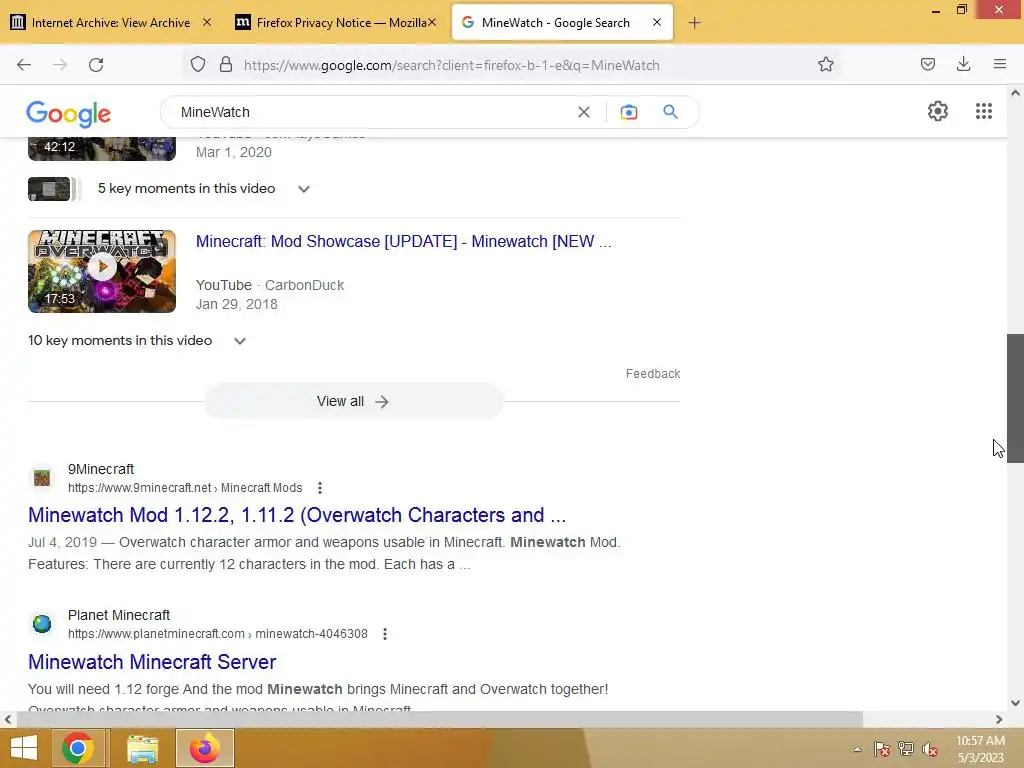The width and height of the screenshot is (1024, 768).
Task: Send Feedback on video results
Action: point(652,374)
